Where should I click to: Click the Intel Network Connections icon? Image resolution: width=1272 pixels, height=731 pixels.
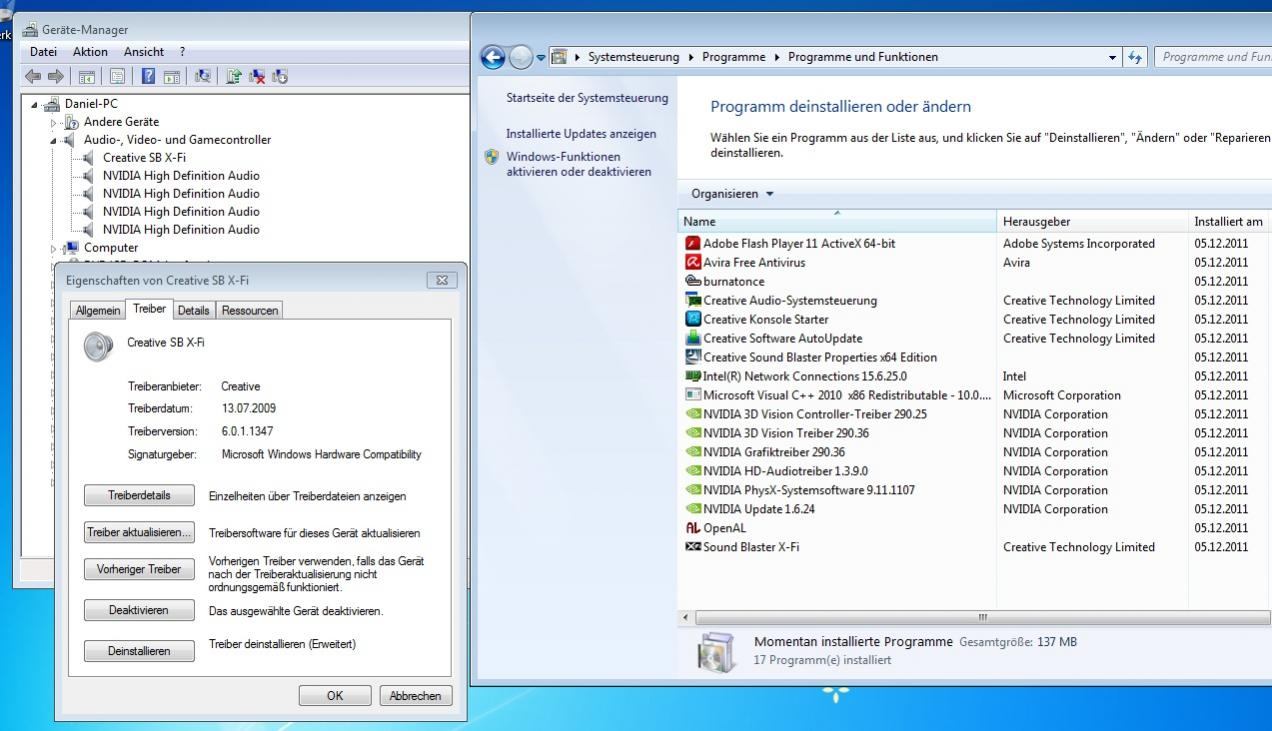tap(692, 376)
